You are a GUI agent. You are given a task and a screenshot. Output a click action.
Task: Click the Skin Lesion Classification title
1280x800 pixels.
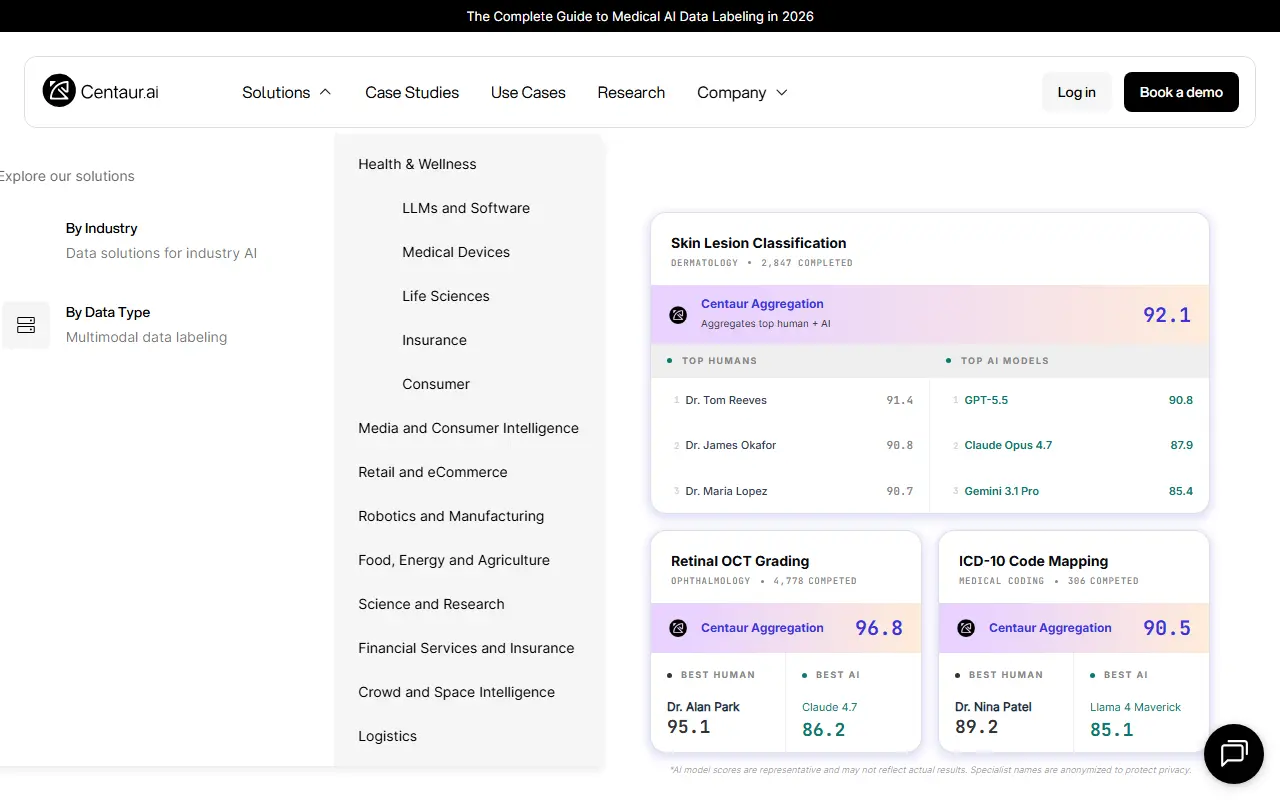click(758, 243)
